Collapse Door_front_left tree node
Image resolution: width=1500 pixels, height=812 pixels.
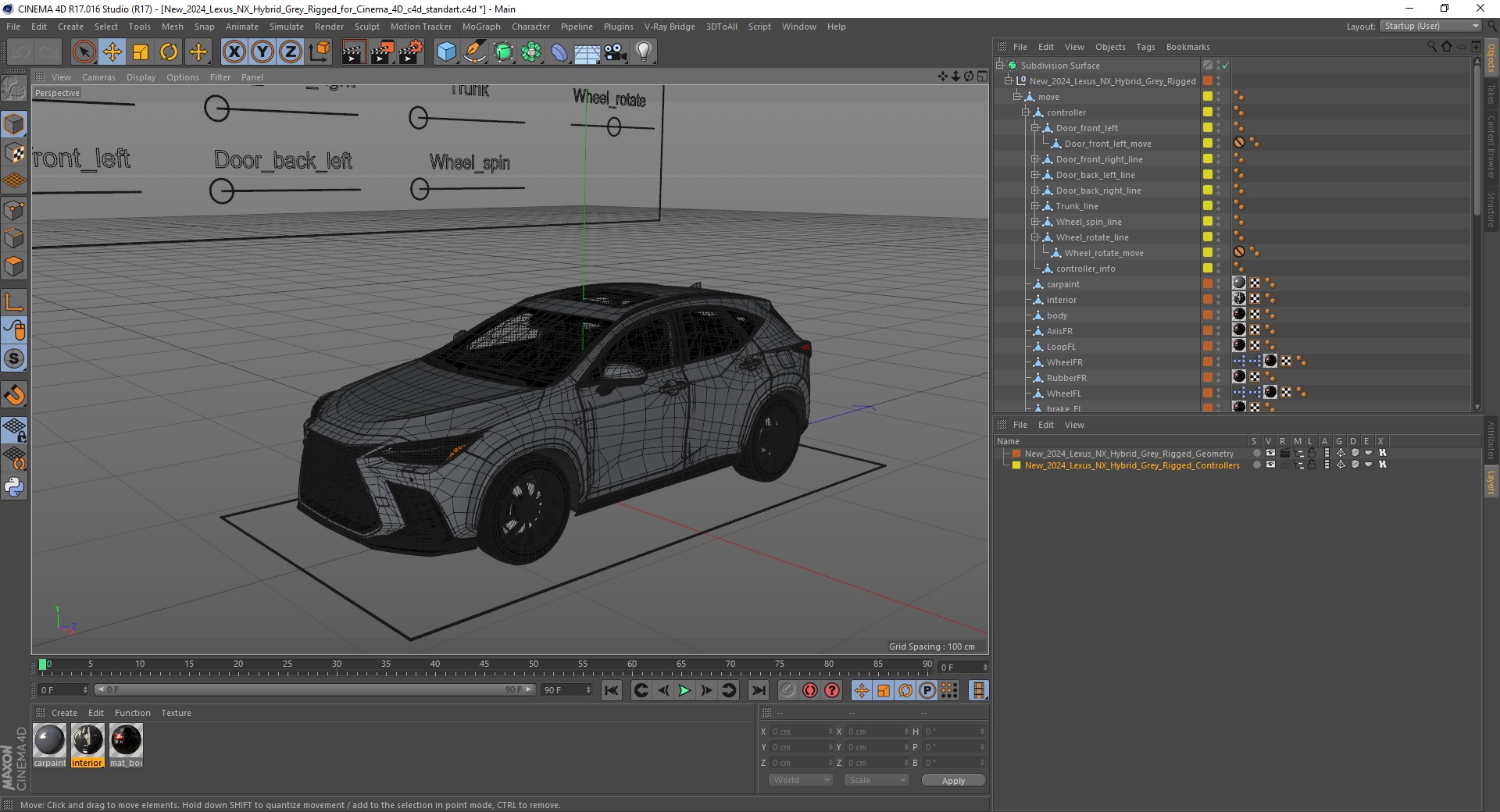1035,128
